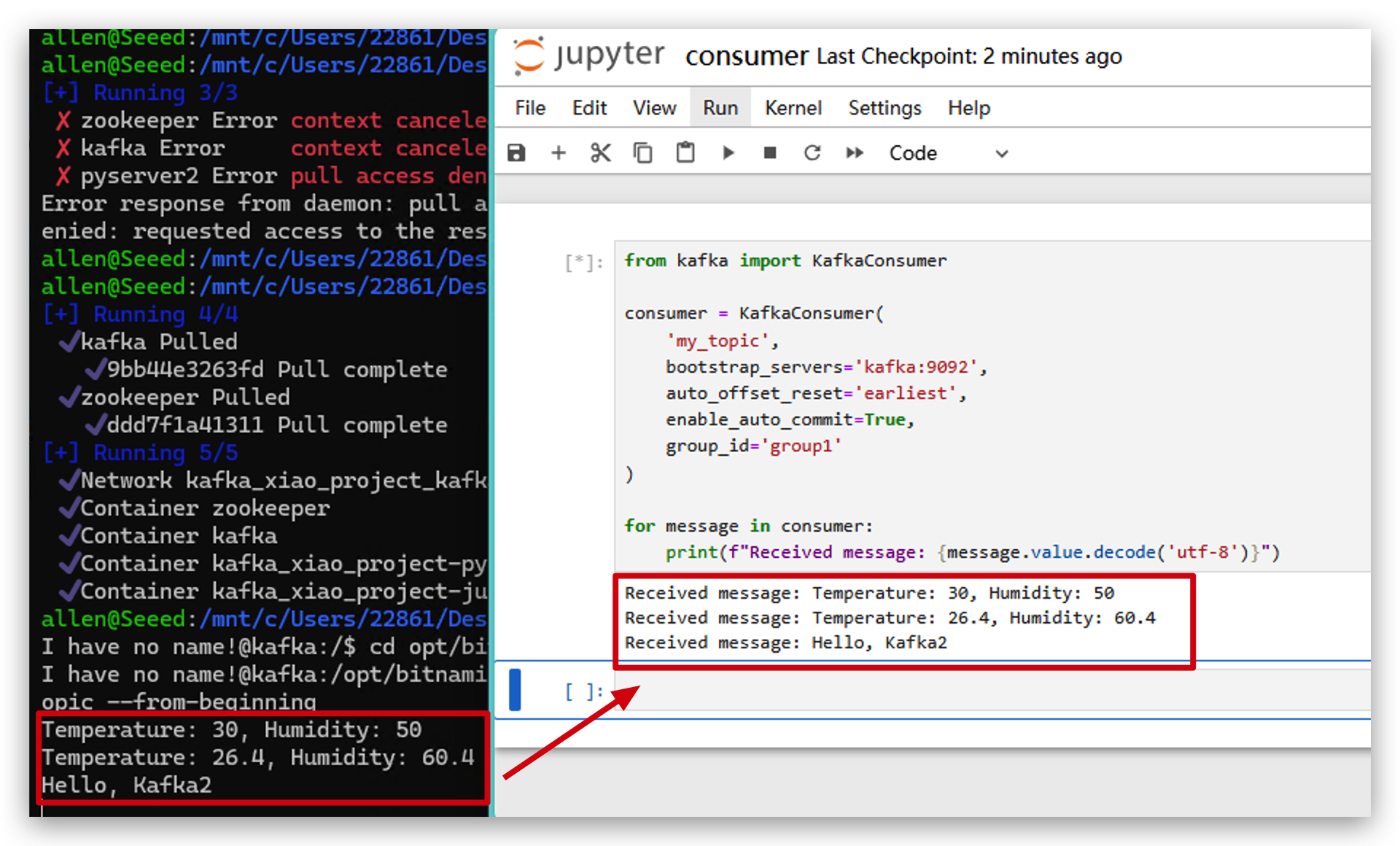Click into the empty code cell input
Image resolution: width=1400 pixels, height=846 pixels.
pyautogui.click(x=992, y=691)
